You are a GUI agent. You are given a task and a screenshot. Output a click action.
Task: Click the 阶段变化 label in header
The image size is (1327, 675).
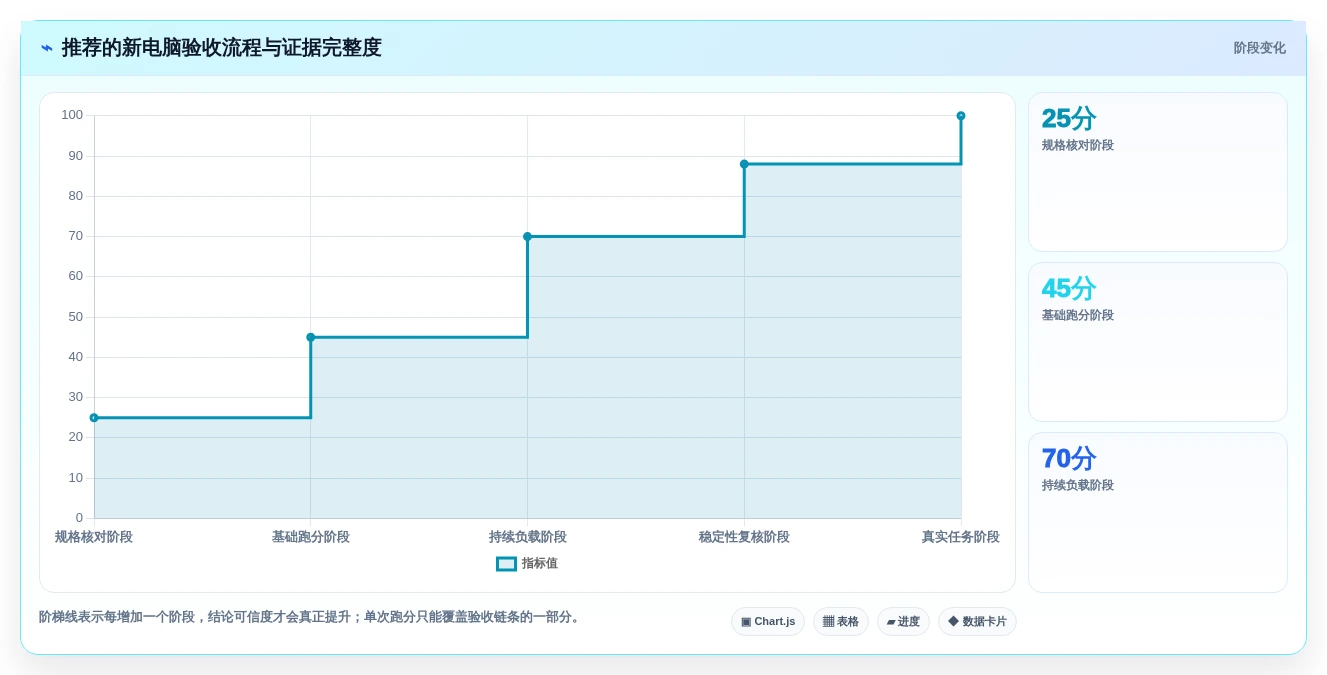1259,48
